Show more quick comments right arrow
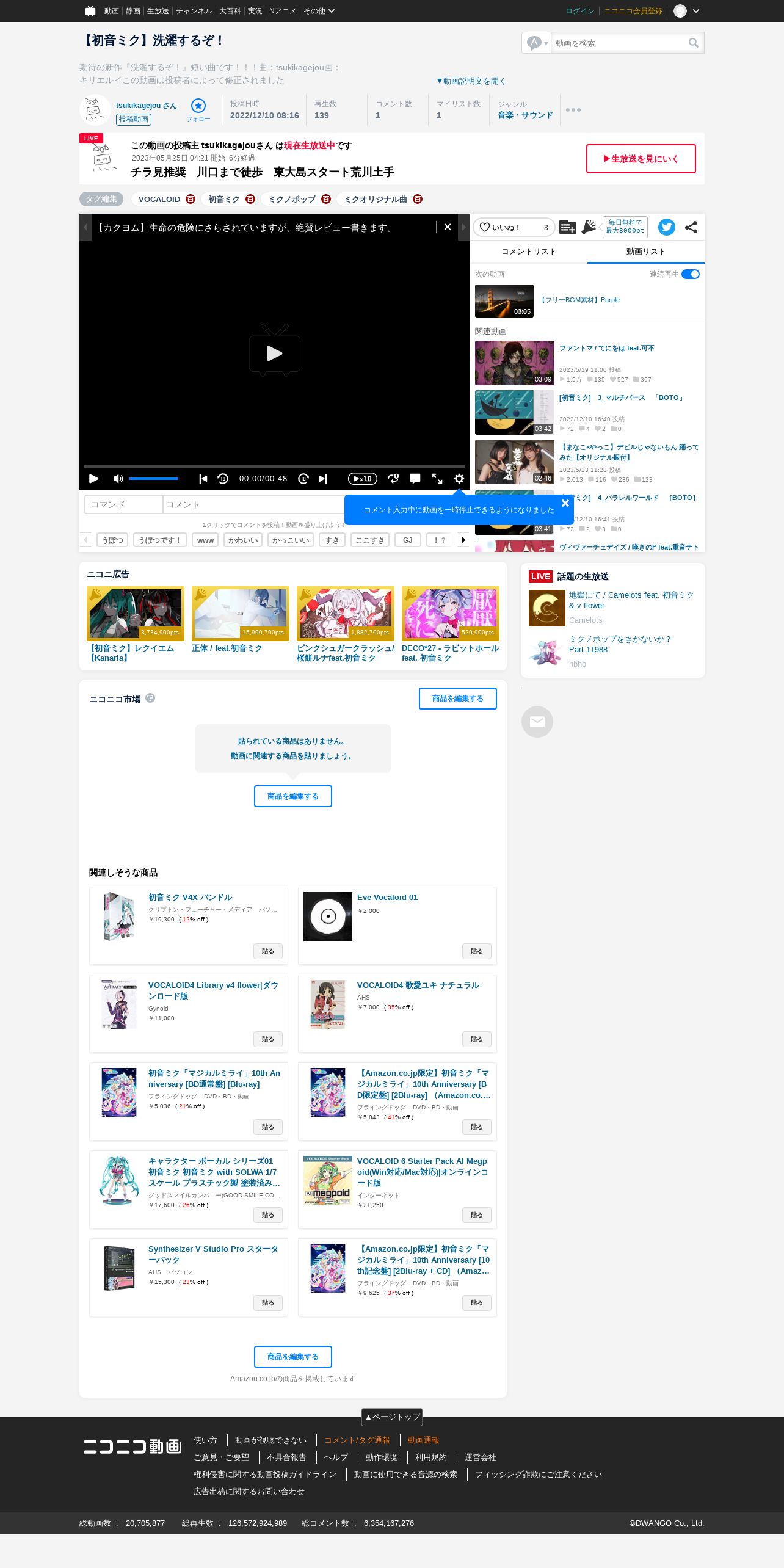 pos(463,540)
